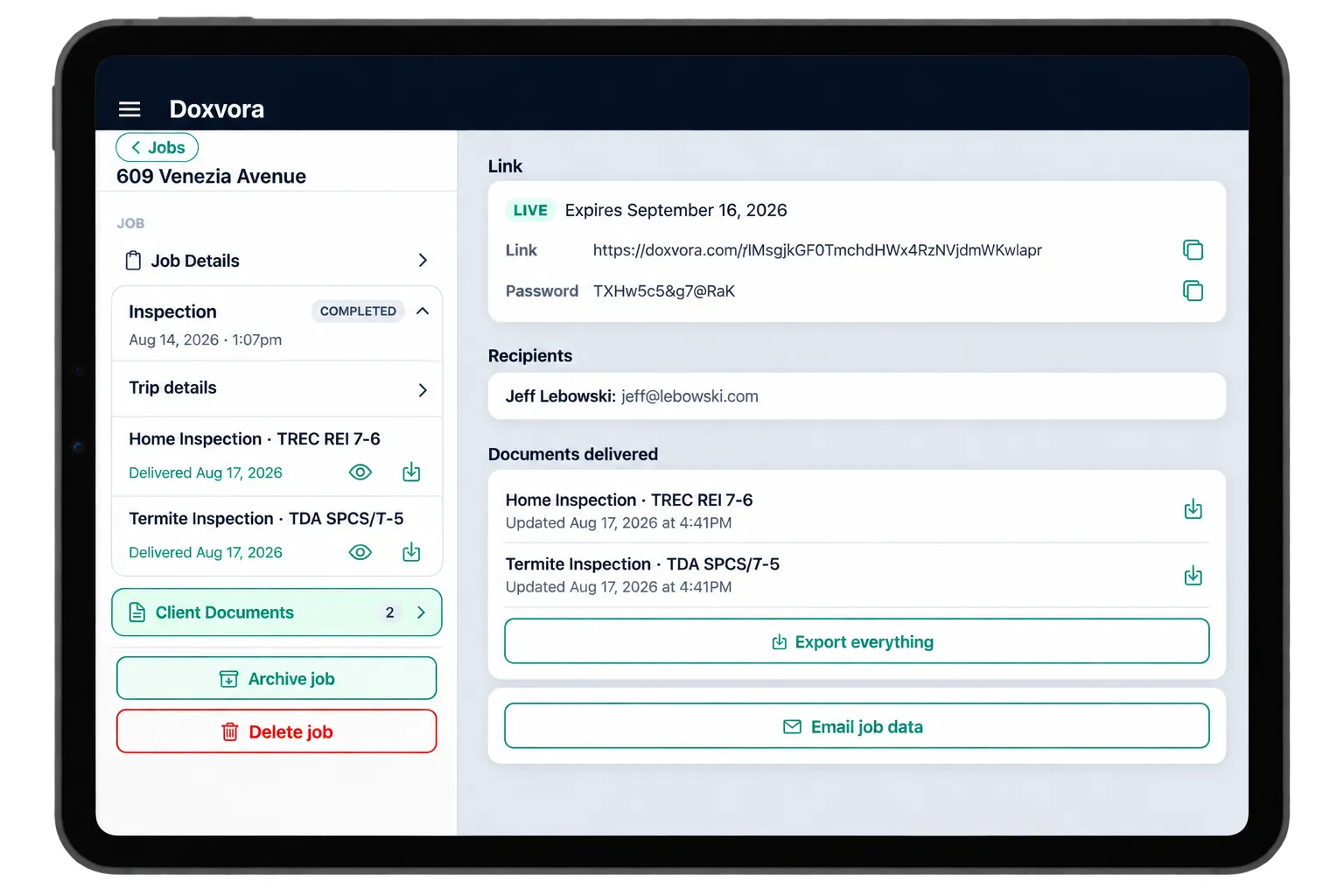Open Client Documents section
The height and width of the screenshot is (896, 1344).
(276, 612)
